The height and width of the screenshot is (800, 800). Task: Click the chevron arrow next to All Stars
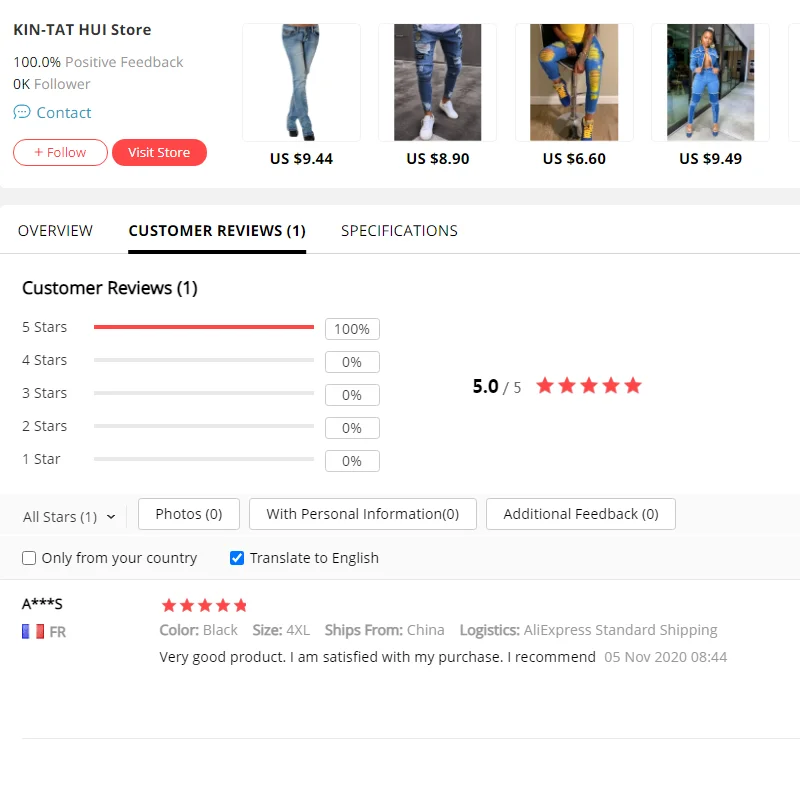[111, 517]
